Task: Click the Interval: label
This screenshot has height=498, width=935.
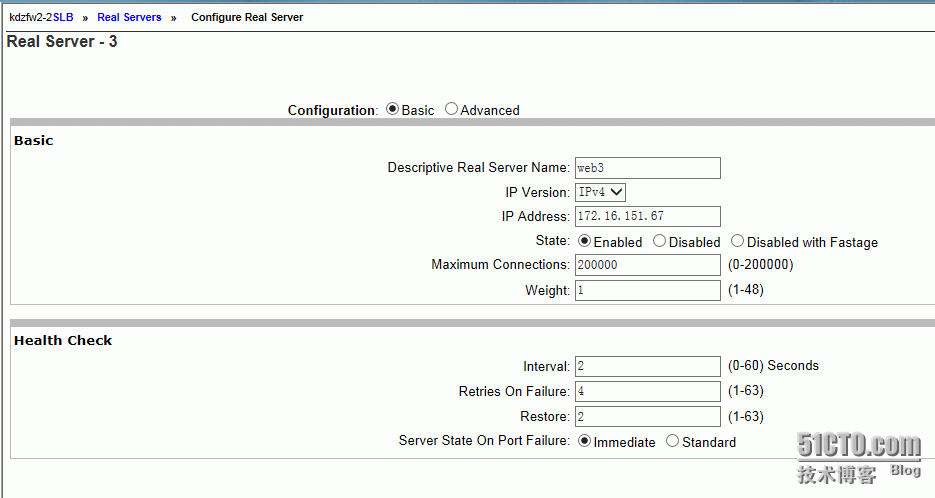Action: coord(546,367)
